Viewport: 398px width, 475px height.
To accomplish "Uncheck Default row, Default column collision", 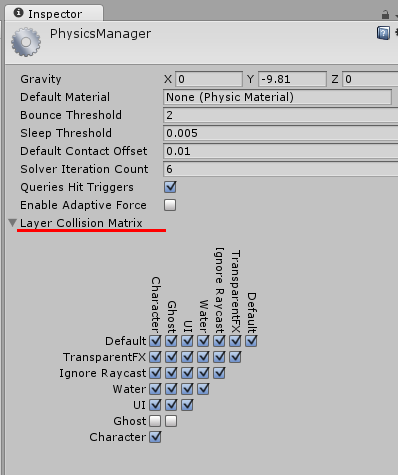I will (251, 341).
